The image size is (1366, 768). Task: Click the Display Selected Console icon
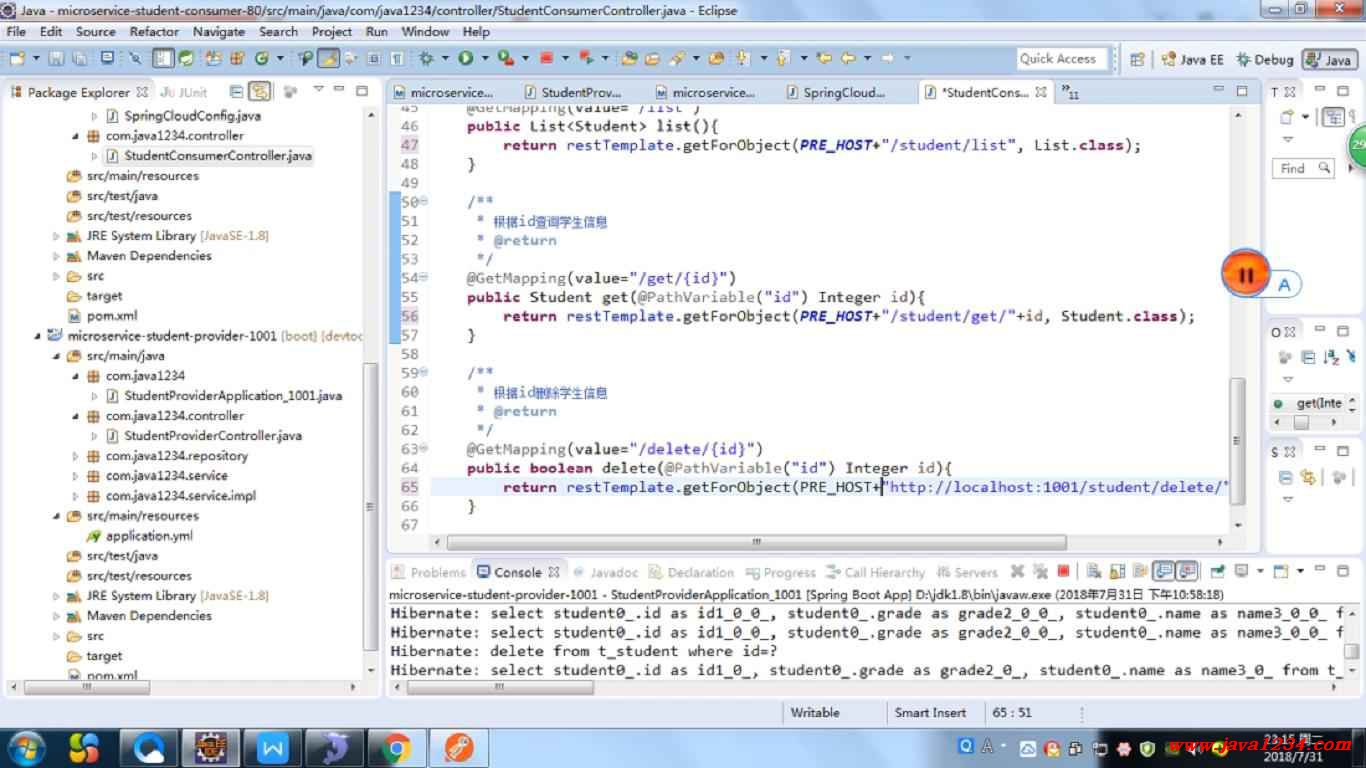[1241, 572]
